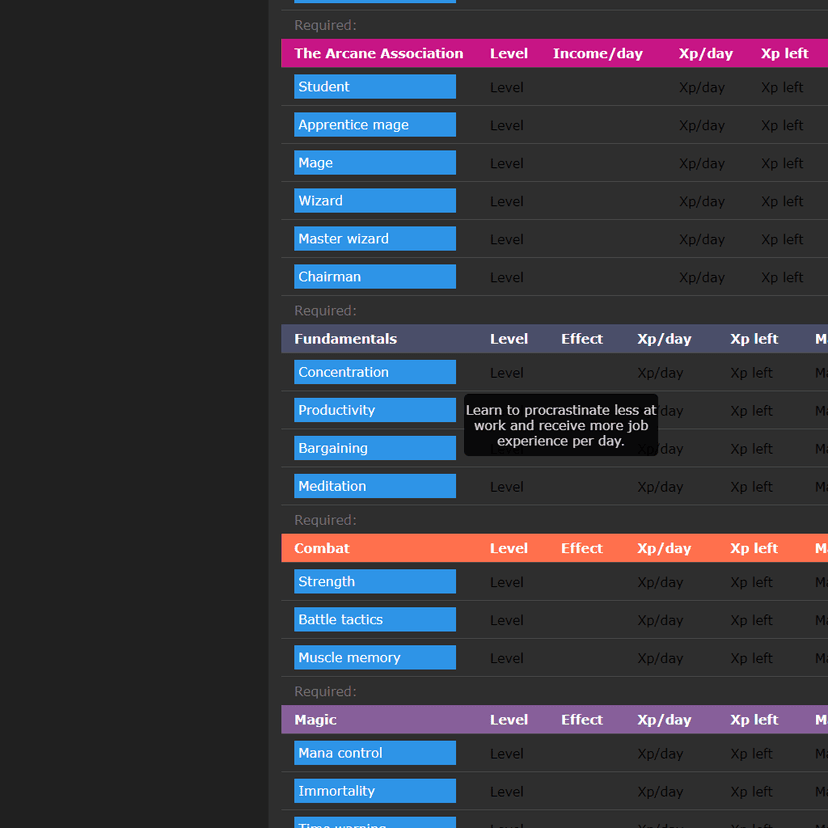
Task: Train the Strength skill
Action: [x=374, y=582]
